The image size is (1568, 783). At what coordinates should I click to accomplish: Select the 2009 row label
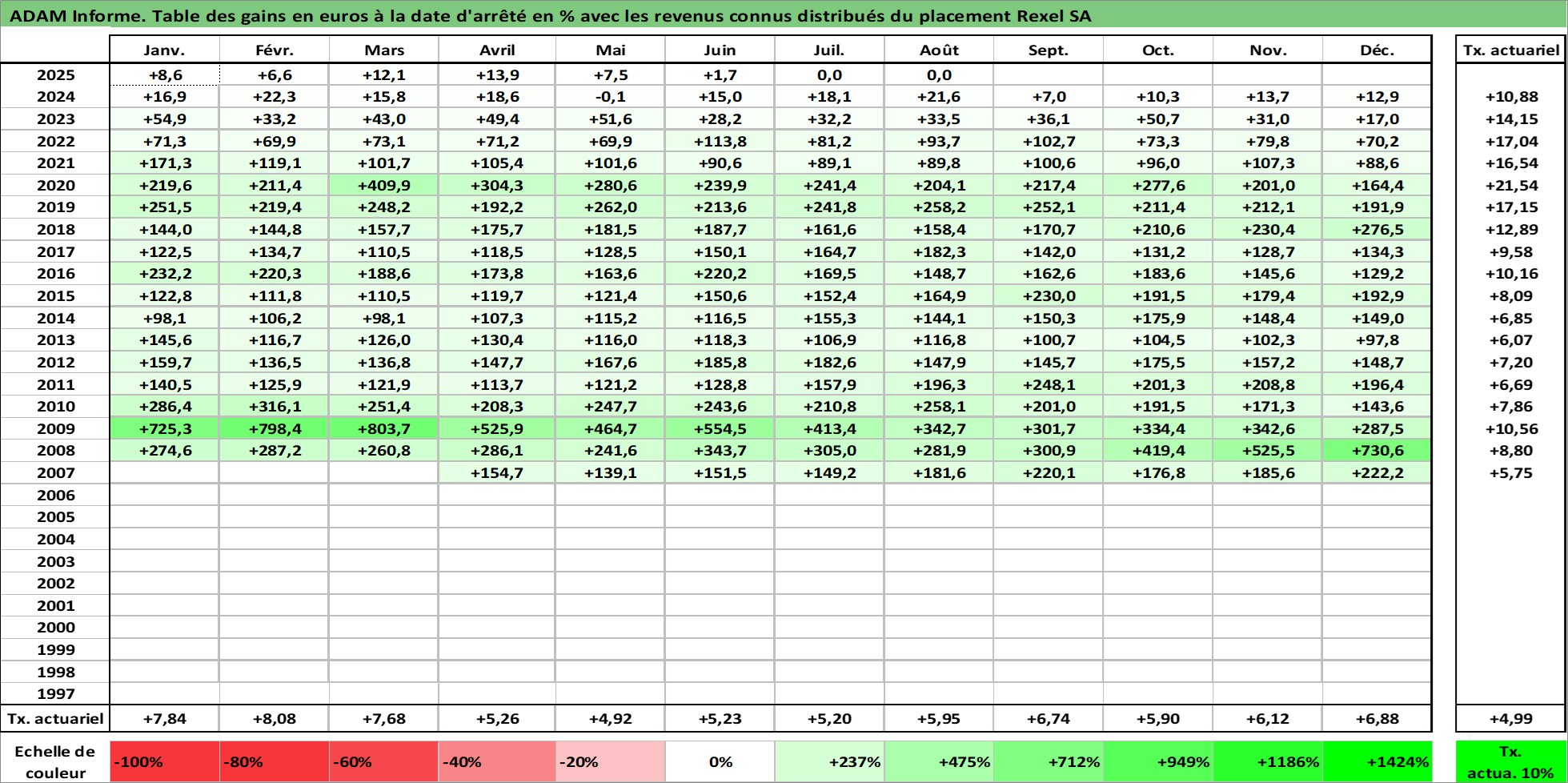[x=55, y=428]
